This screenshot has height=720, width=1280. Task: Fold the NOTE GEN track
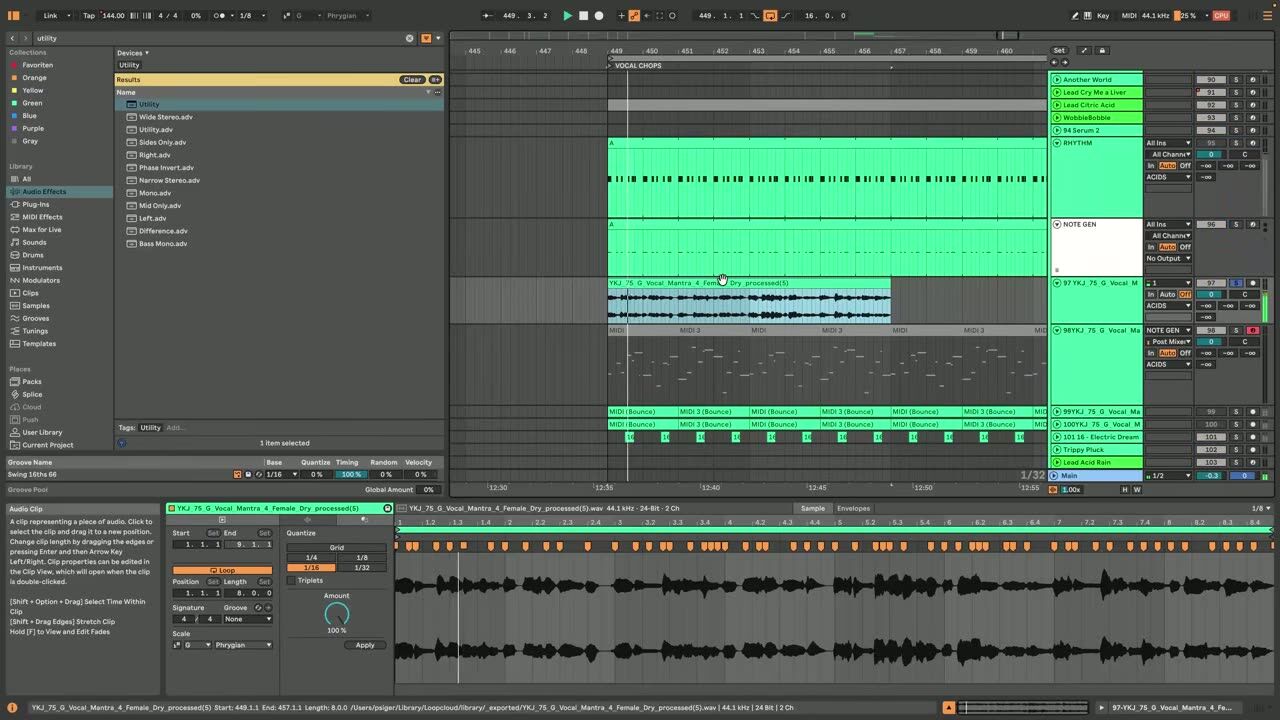(x=1057, y=224)
